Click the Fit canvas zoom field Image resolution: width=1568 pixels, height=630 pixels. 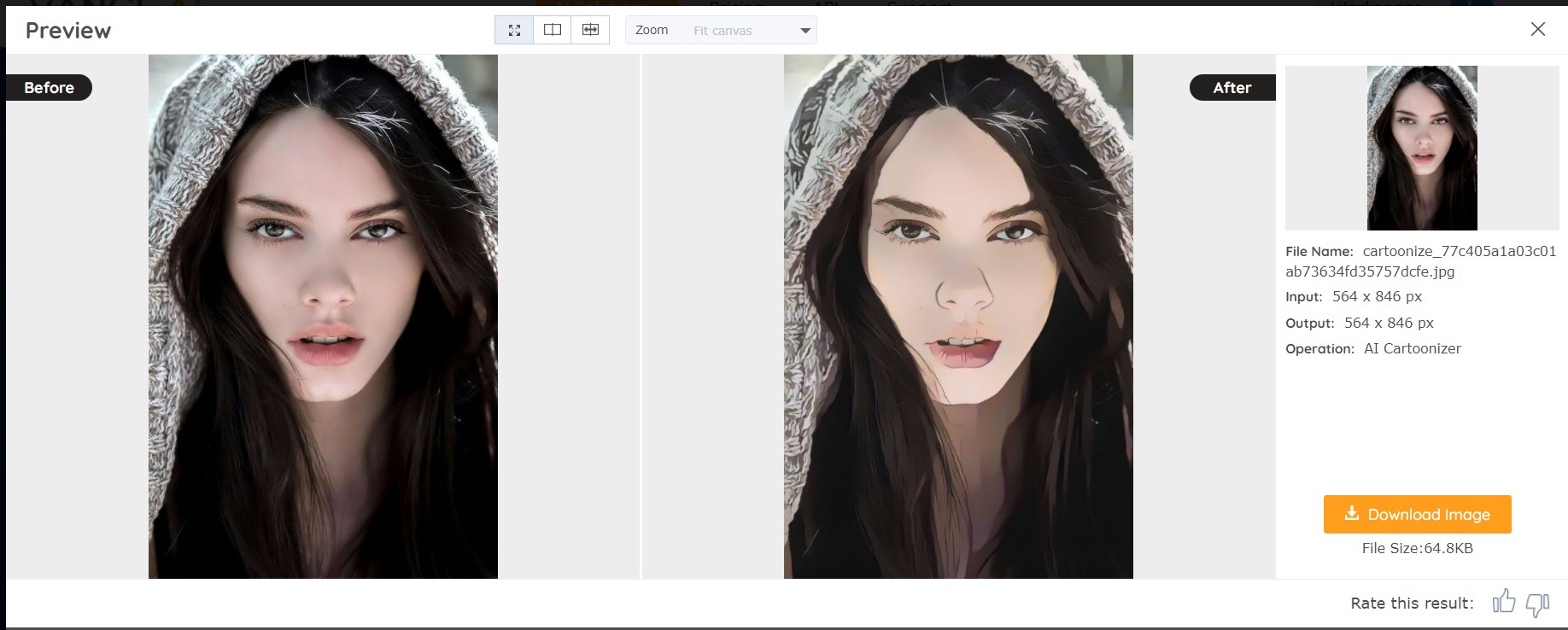723,31
